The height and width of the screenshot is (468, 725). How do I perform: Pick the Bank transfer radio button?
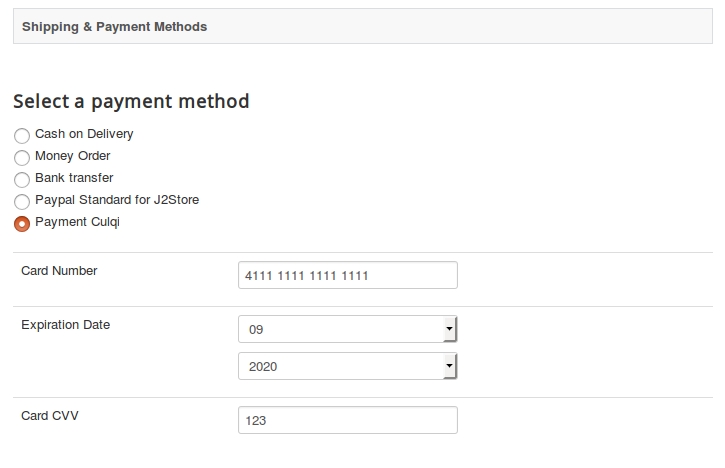pyautogui.click(x=22, y=179)
